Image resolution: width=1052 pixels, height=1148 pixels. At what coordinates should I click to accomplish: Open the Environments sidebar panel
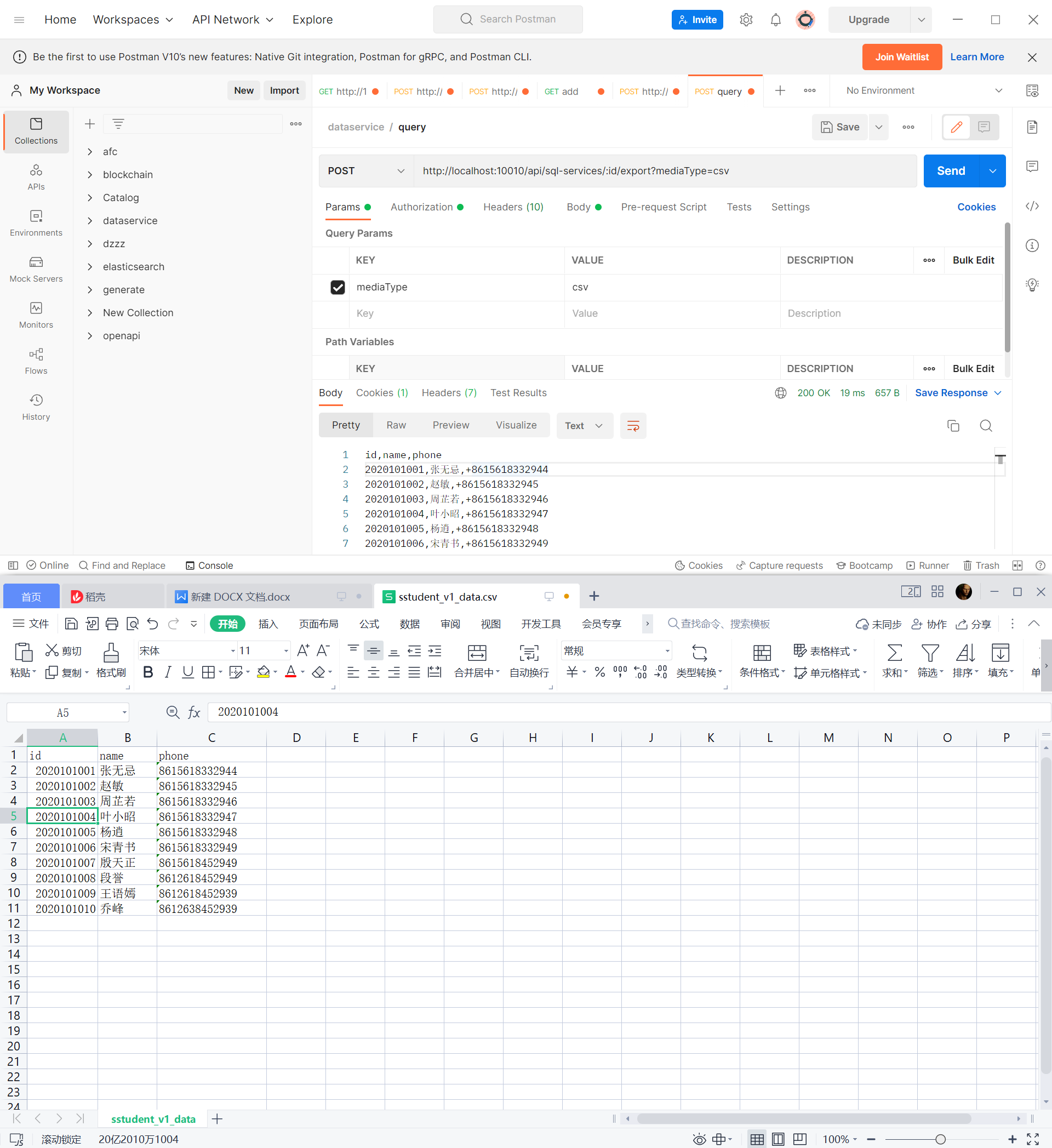pyautogui.click(x=36, y=223)
